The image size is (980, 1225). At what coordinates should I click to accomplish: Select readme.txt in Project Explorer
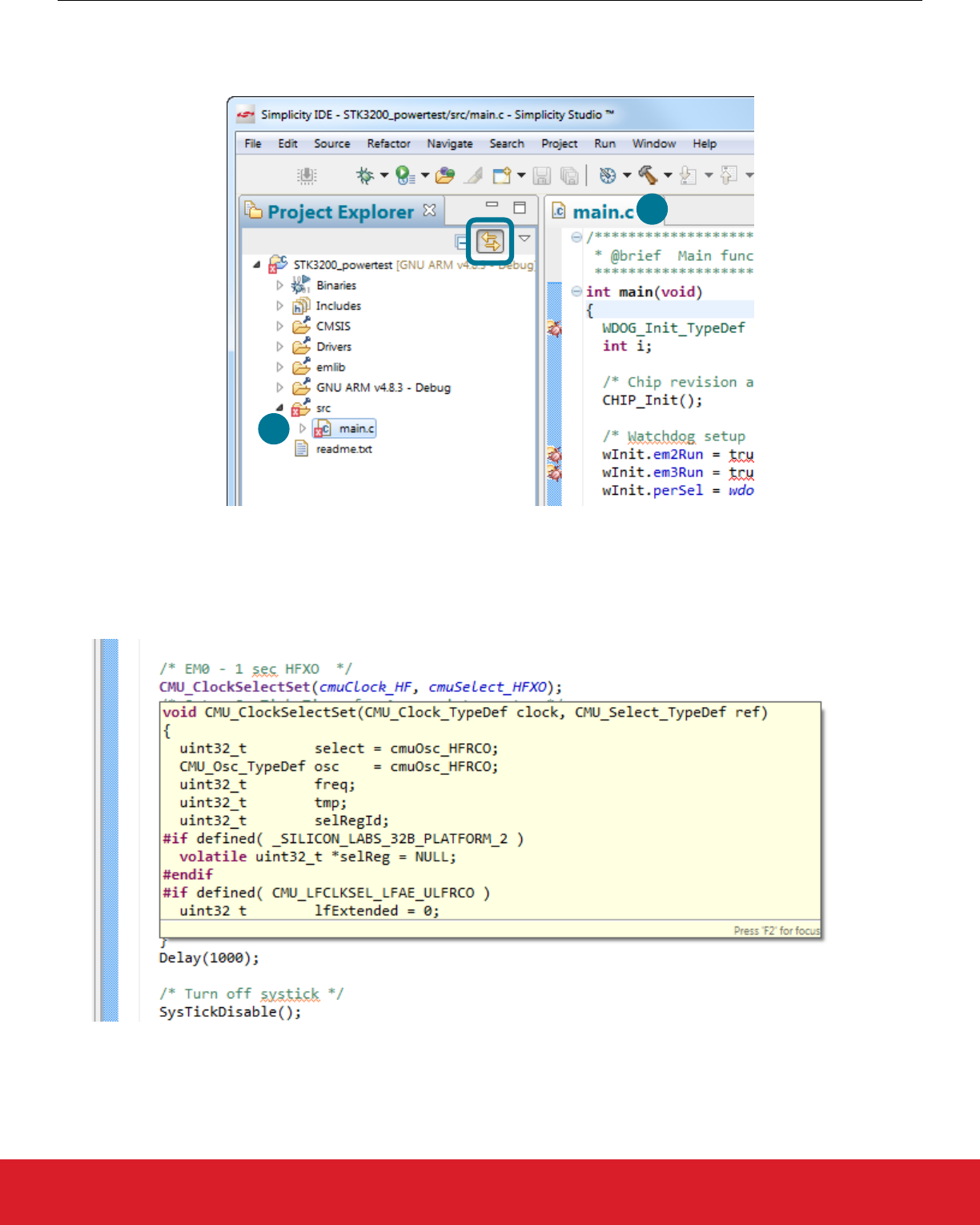pos(344,449)
